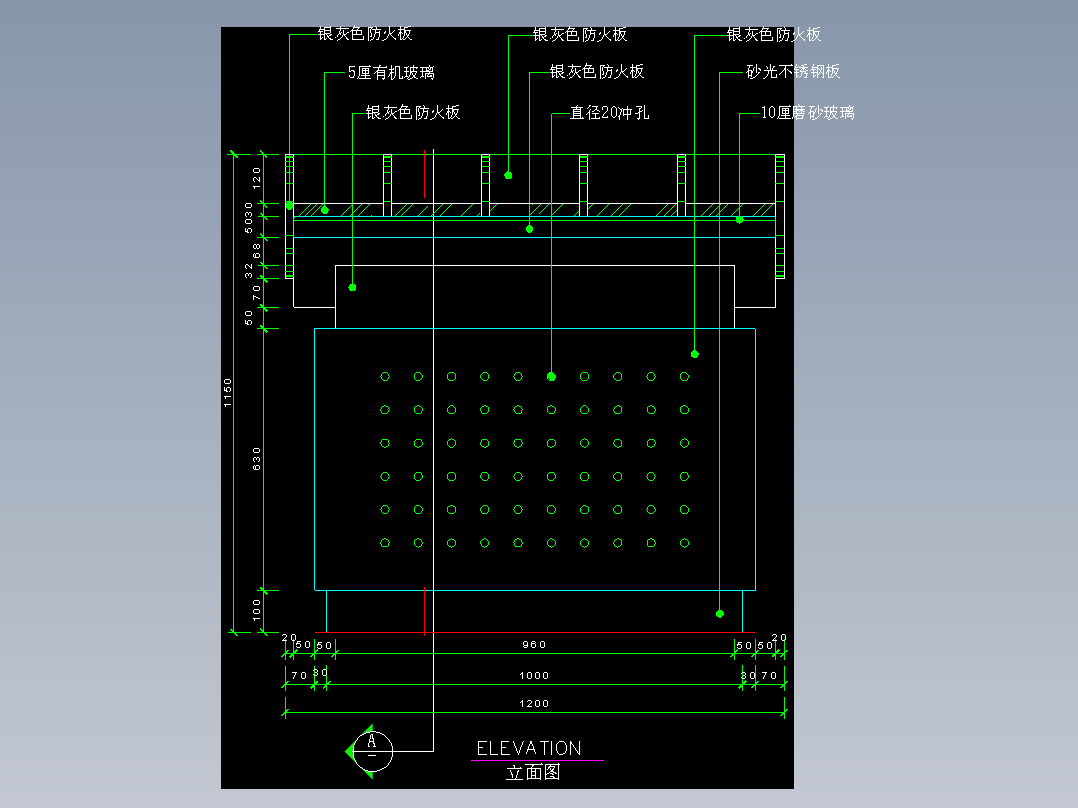Click the 1200 overall width dimension
The width and height of the screenshot is (1078, 808).
tap(534, 703)
